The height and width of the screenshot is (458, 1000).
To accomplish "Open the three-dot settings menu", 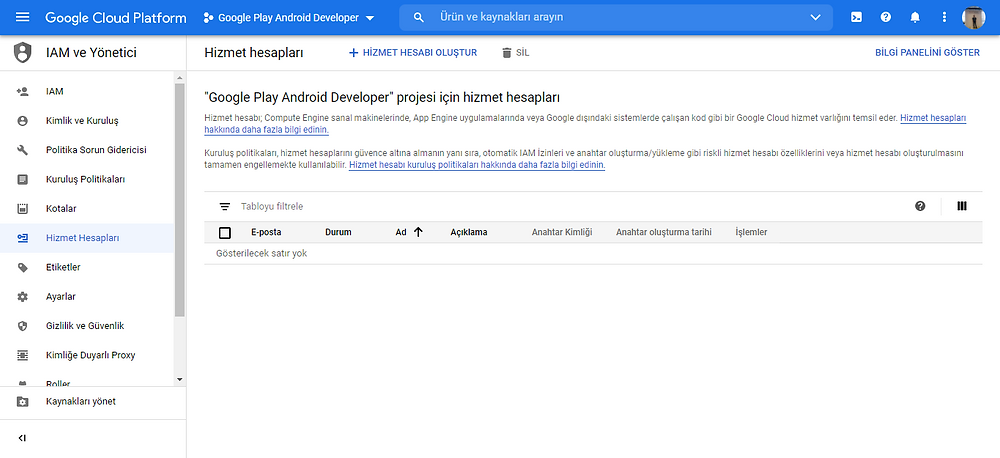I will (945, 17).
